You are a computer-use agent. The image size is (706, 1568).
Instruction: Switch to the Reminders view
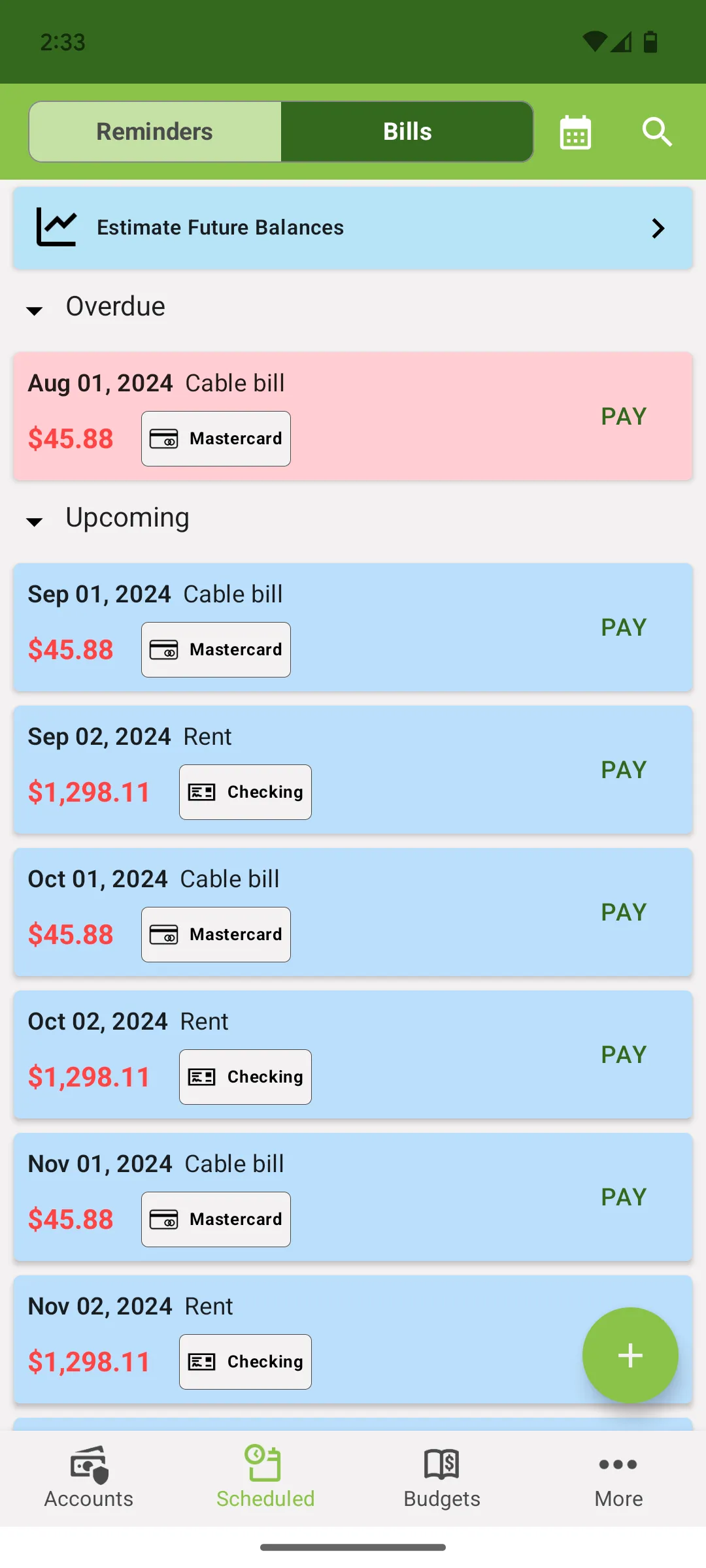pyautogui.click(x=155, y=131)
